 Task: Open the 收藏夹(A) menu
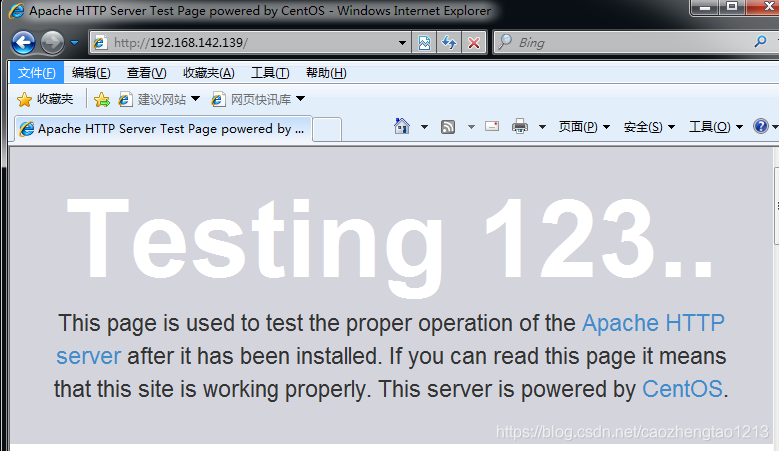209,73
